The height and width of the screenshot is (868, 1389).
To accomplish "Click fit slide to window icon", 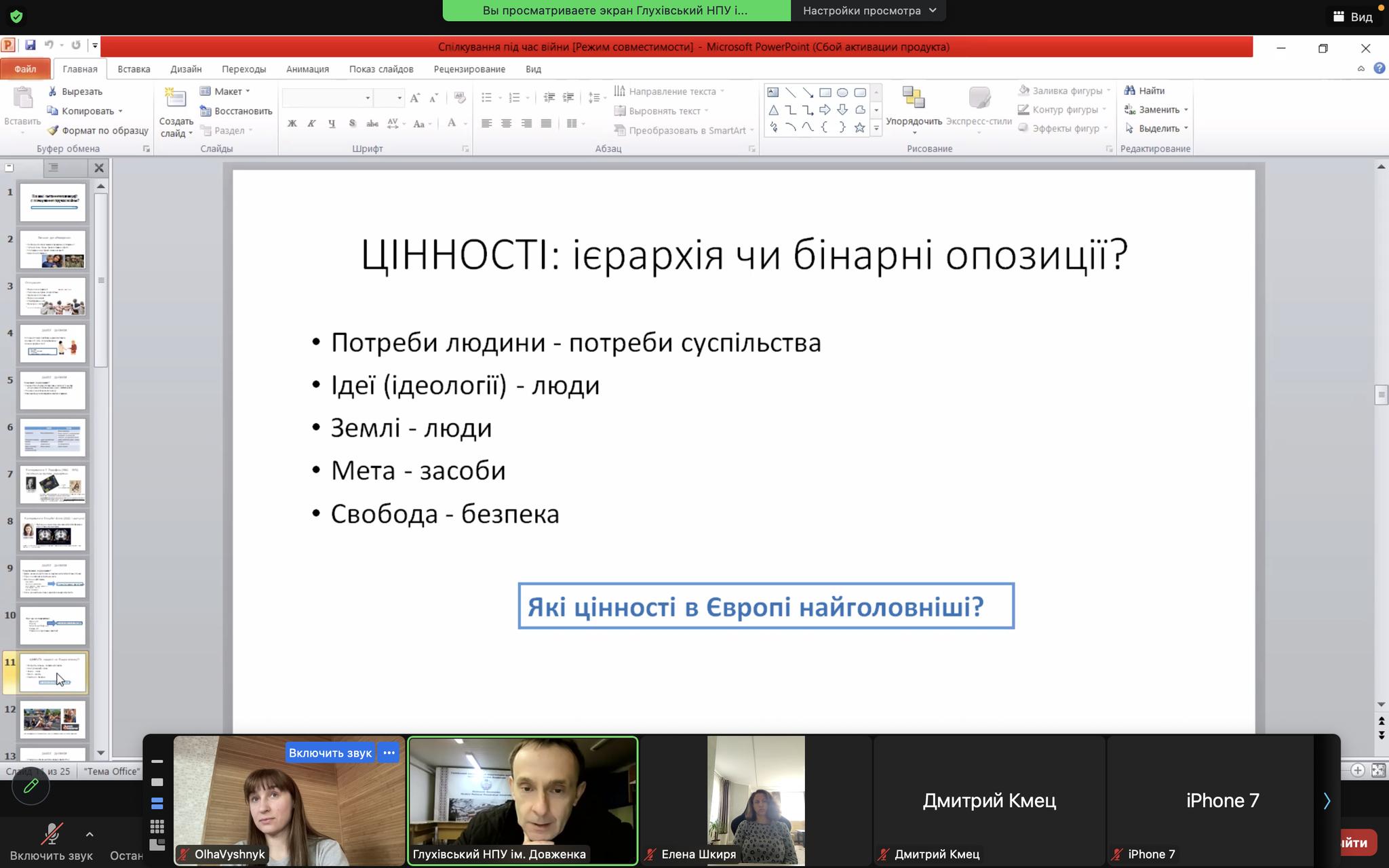I will pos(1378,770).
